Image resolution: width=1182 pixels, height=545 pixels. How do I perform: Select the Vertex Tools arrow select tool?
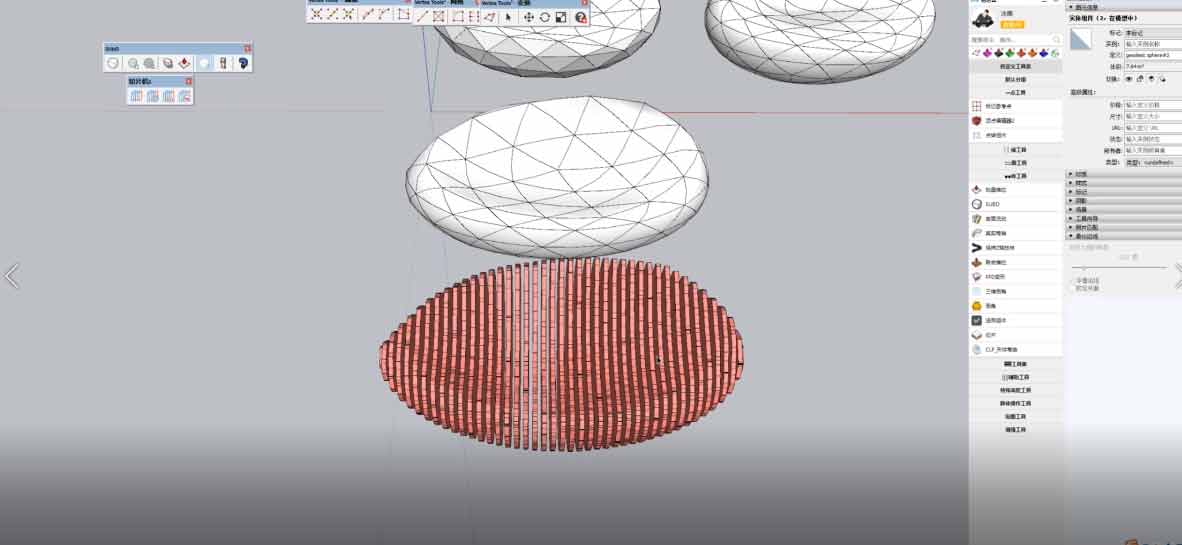point(508,16)
